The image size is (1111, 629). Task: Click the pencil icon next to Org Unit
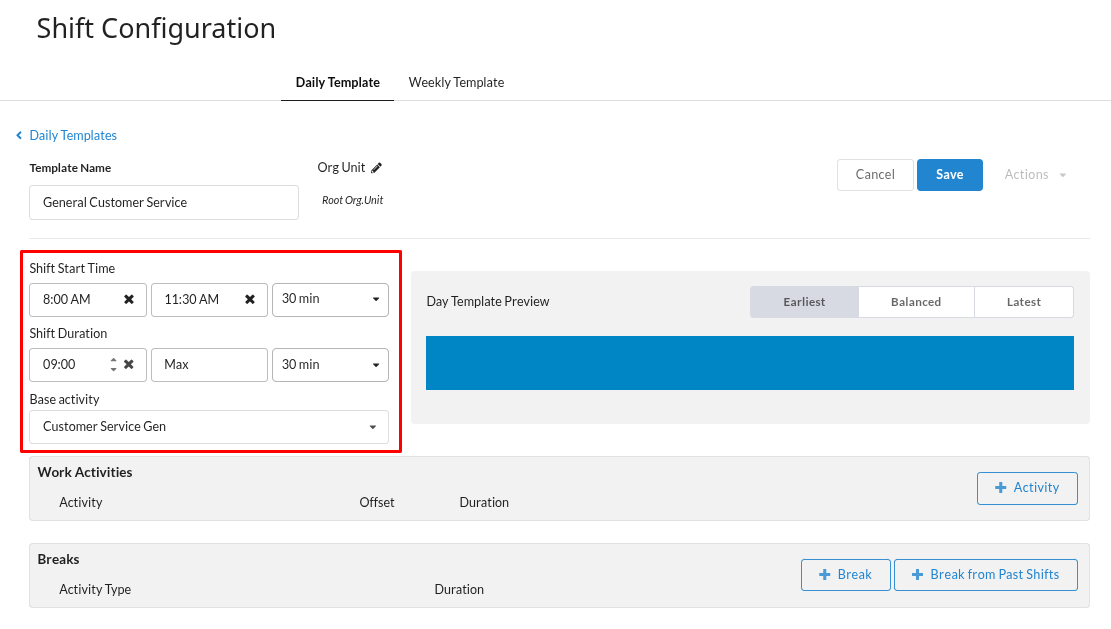click(x=377, y=168)
